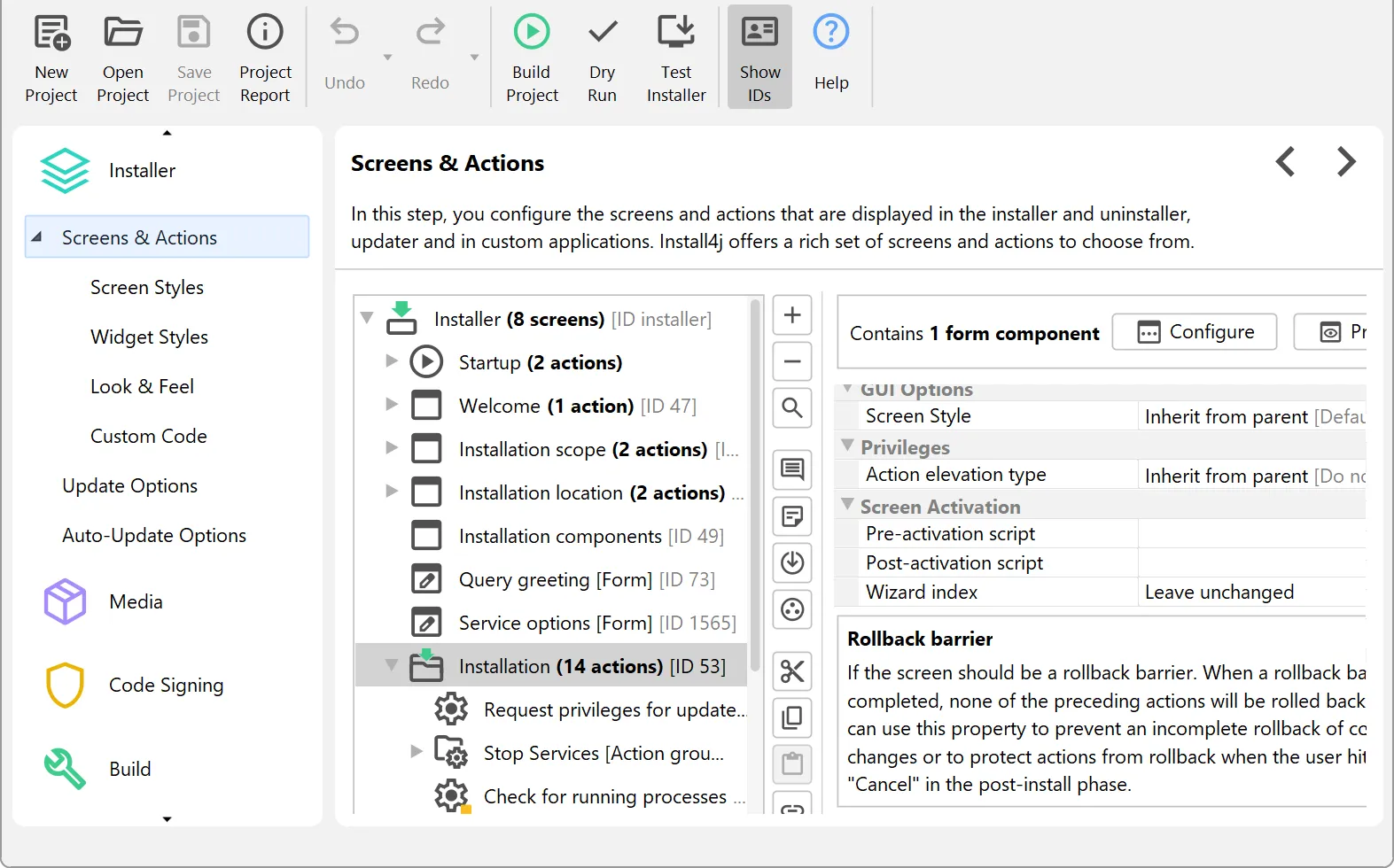
Task: Expand the Welcome (1 action) node
Action: [x=391, y=404]
